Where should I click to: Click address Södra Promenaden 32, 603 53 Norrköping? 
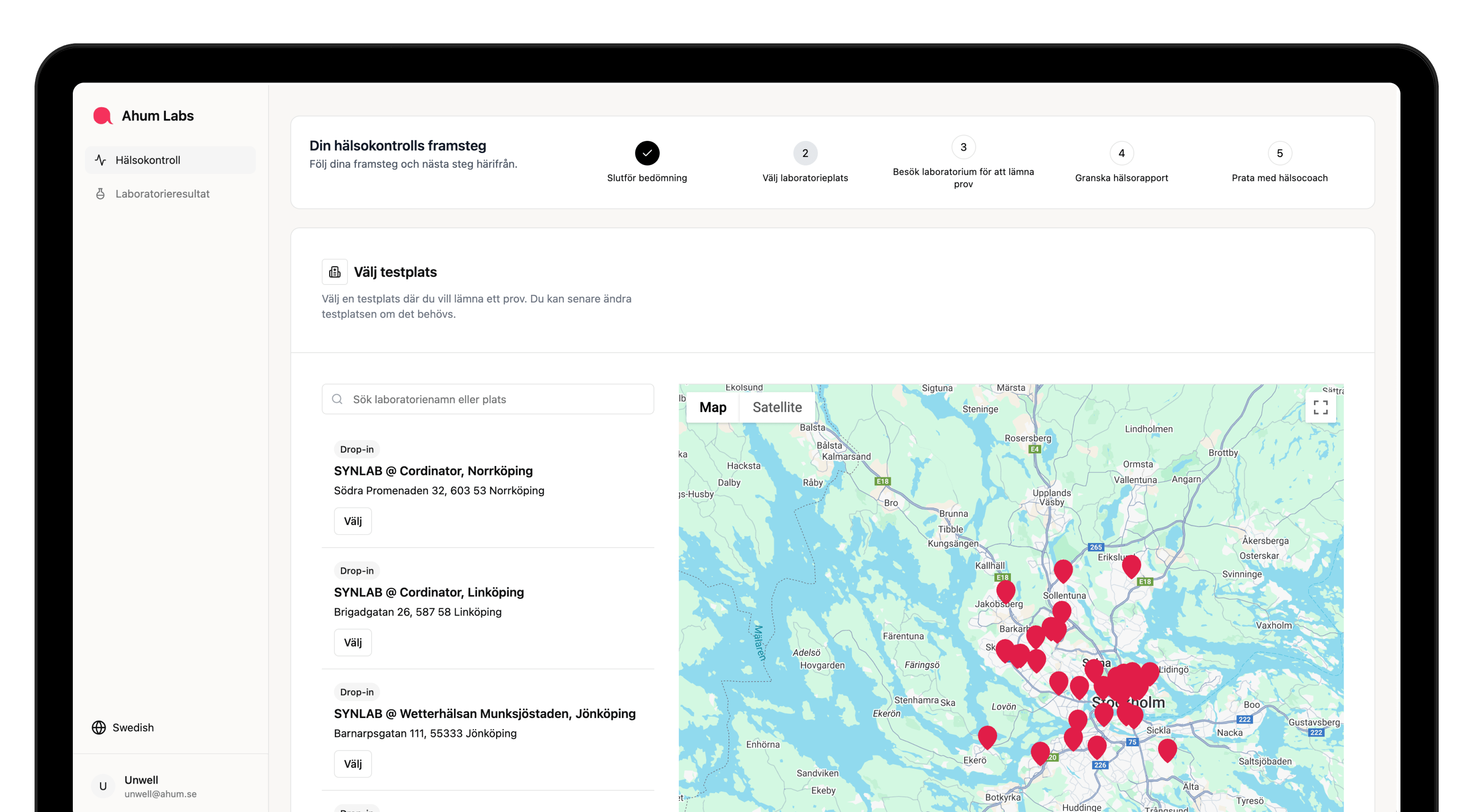click(439, 490)
